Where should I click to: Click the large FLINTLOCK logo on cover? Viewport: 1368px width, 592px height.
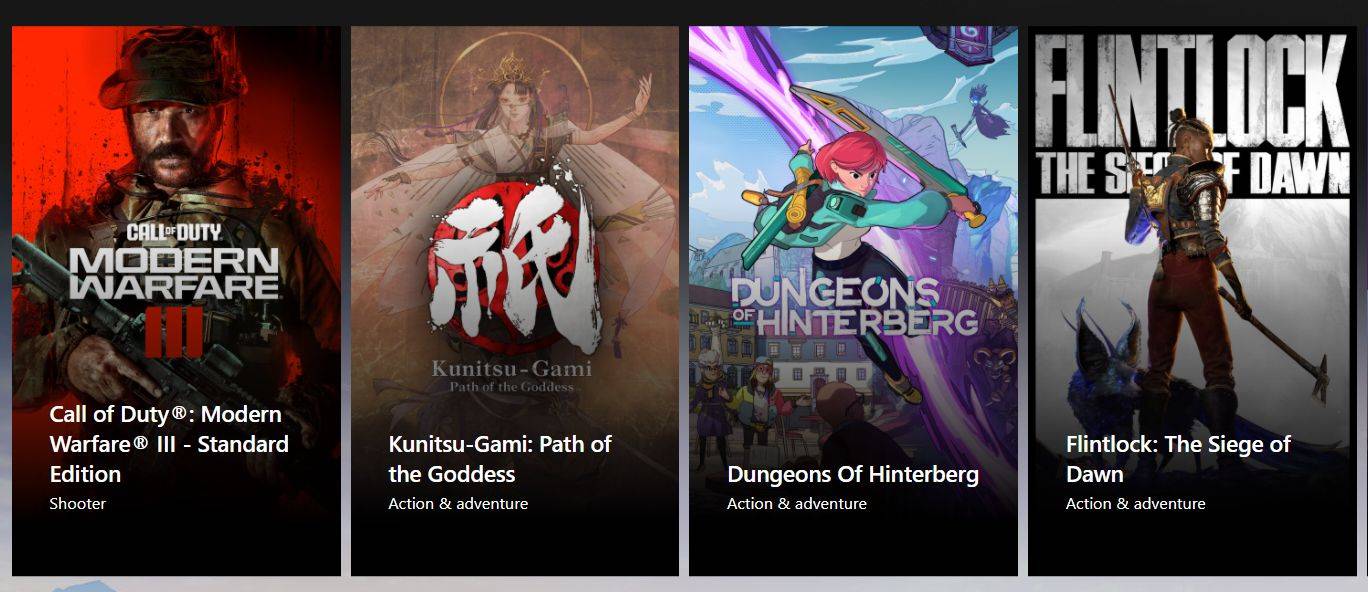[1192, 112]
